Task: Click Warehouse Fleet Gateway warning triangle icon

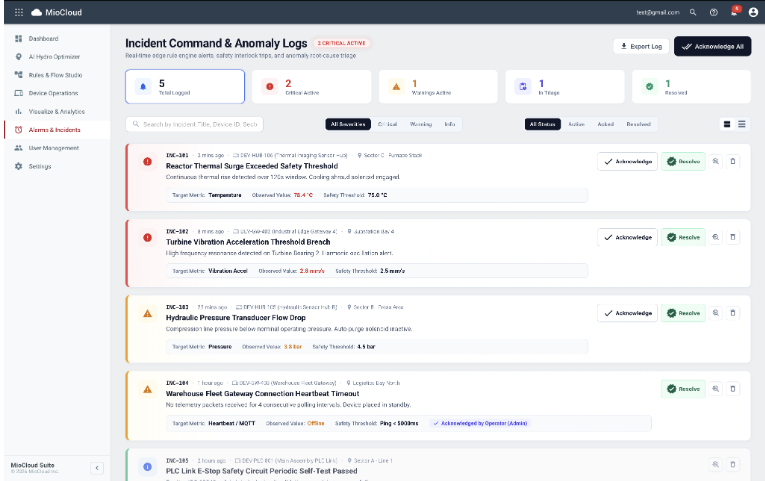Action: coord(147,389)
